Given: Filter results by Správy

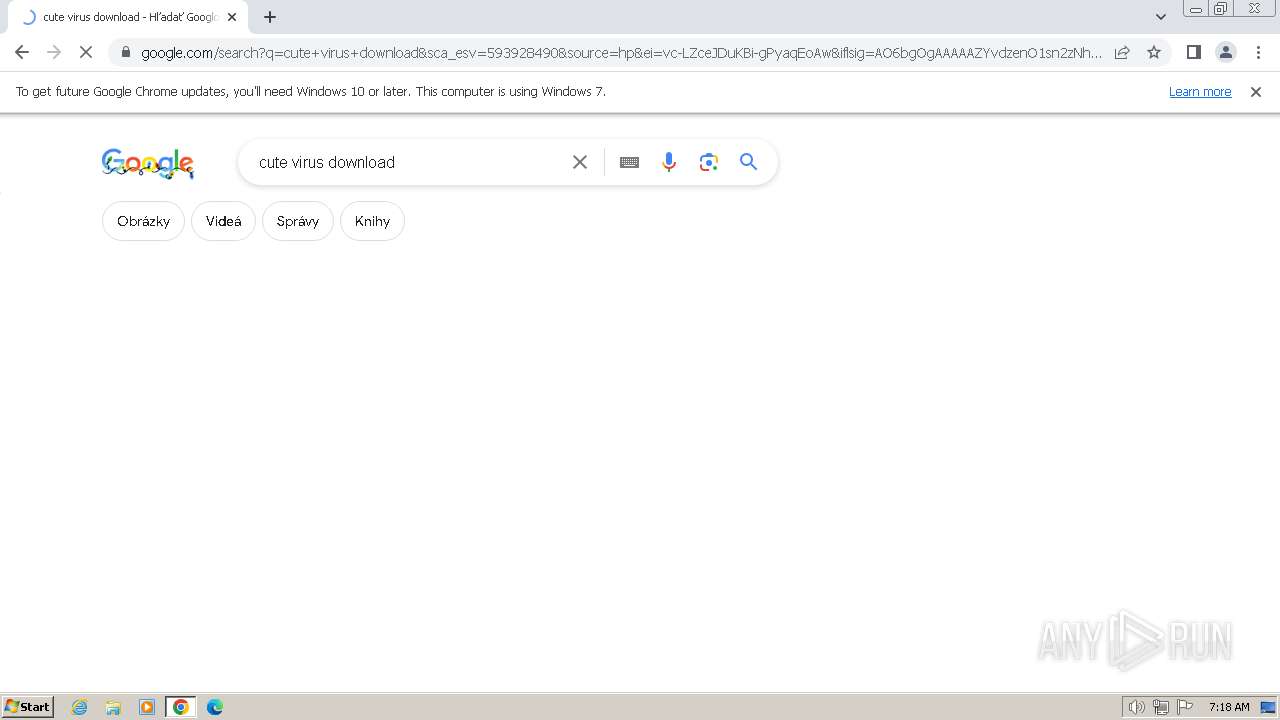Looking at the screenshot, I should click(x=298, y=221).
